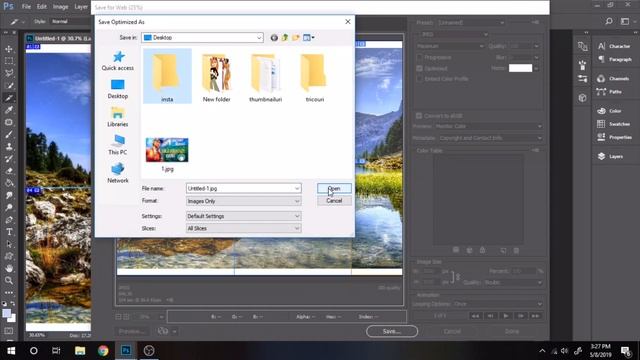Open the Layer menu

coord(81,7)
